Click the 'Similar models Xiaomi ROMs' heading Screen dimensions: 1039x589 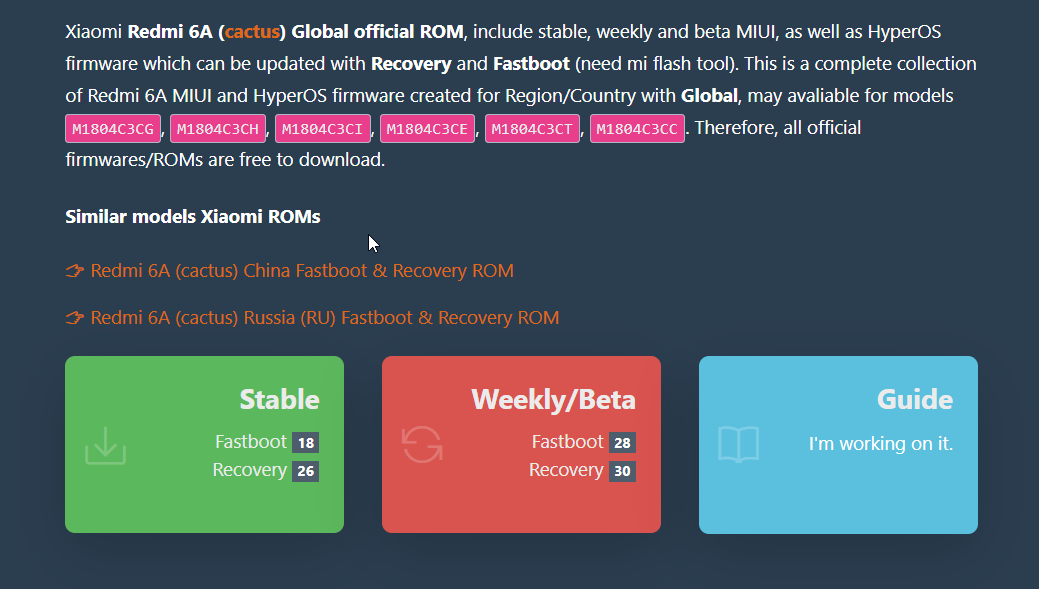tap(193, 217)
